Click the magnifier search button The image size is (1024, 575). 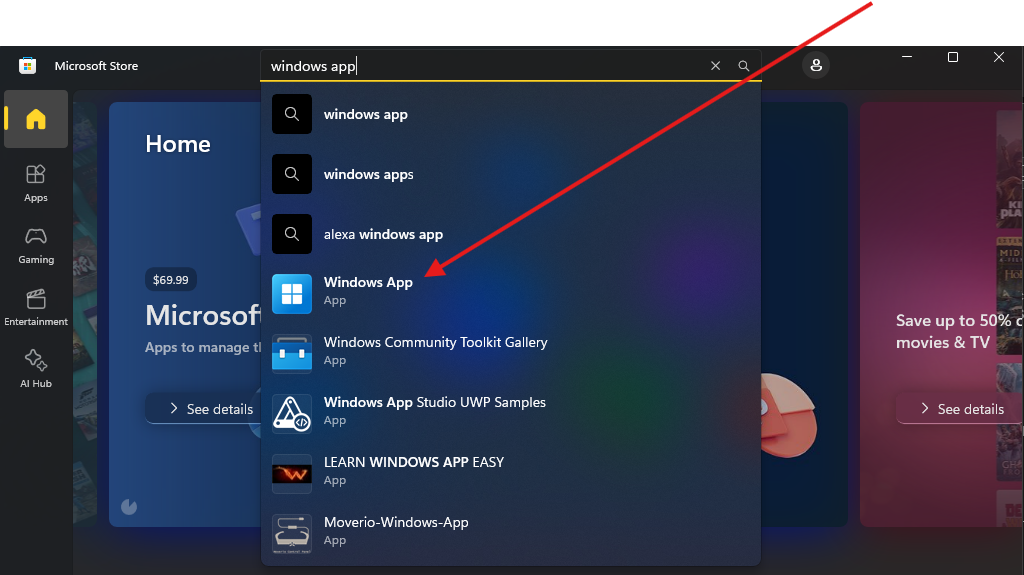pyautogui.click(x=744, y=66)
